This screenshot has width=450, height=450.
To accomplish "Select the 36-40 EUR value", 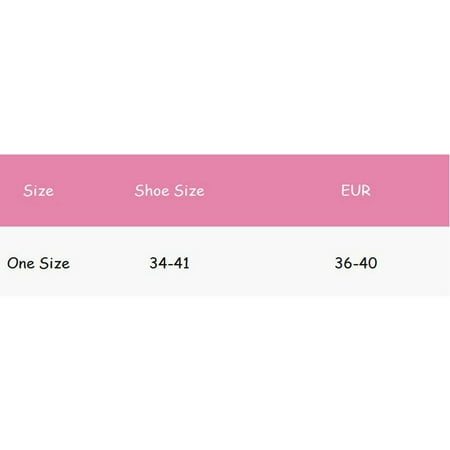I will pyautogui.click(x=356, y=263).
